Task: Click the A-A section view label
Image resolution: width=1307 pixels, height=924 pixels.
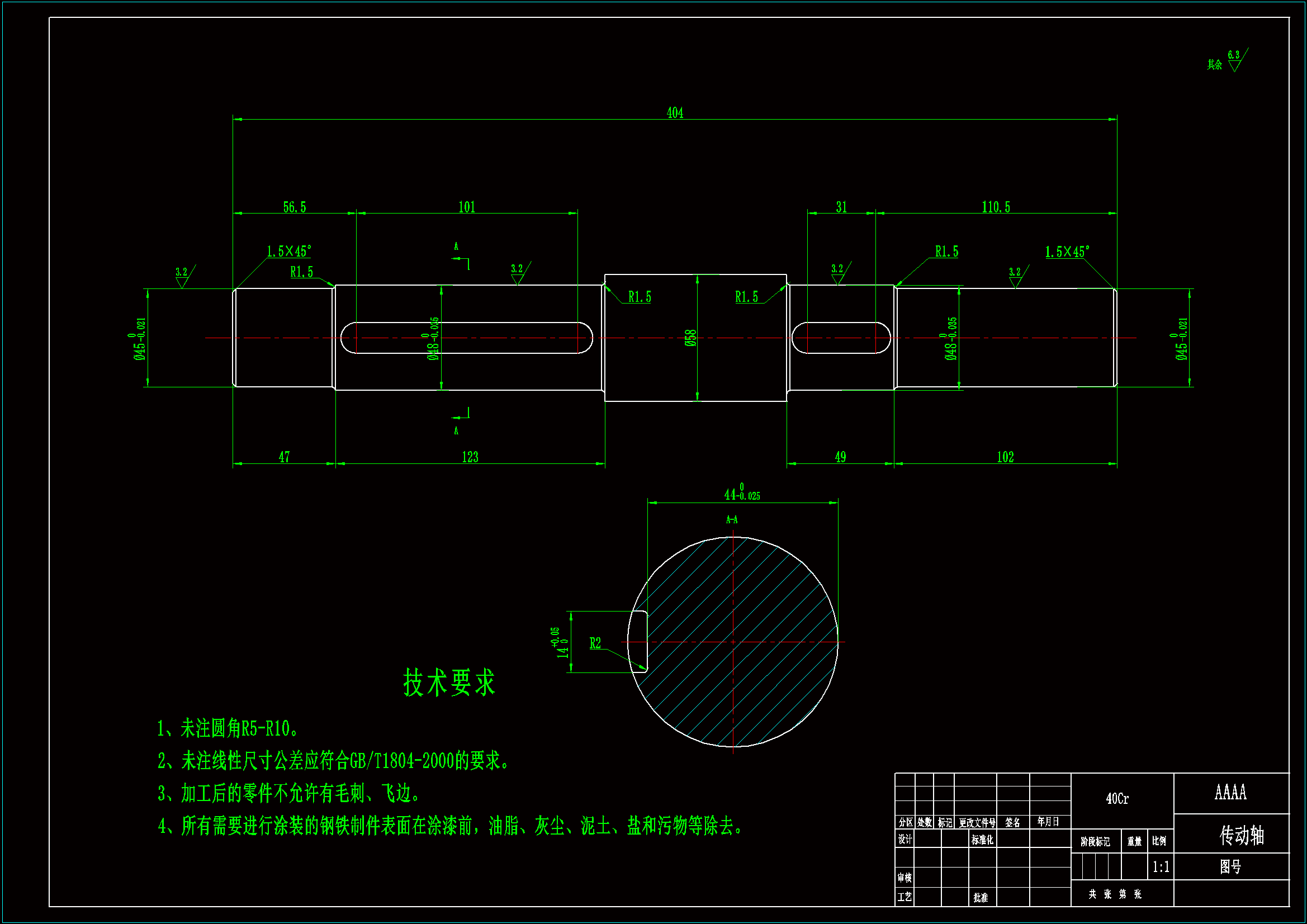Action: [732, 520]
